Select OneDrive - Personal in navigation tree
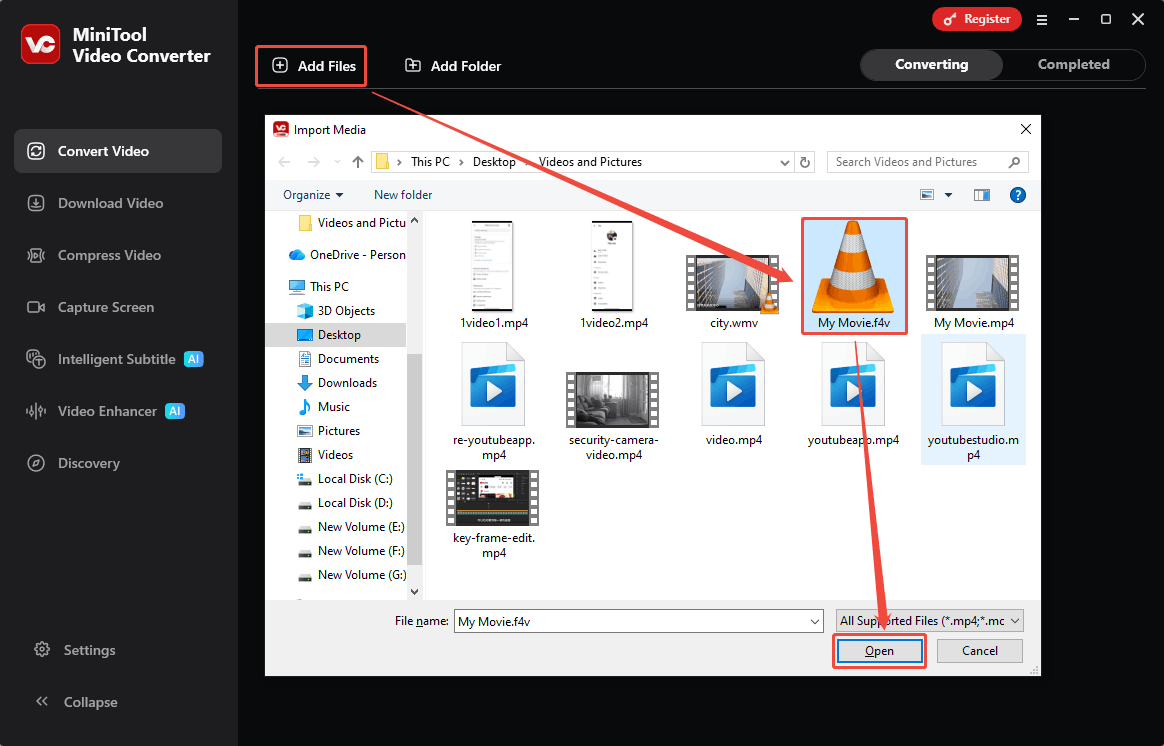This screenshot has width=1164, height=746. pyautogui.click(x=347, y=255)
